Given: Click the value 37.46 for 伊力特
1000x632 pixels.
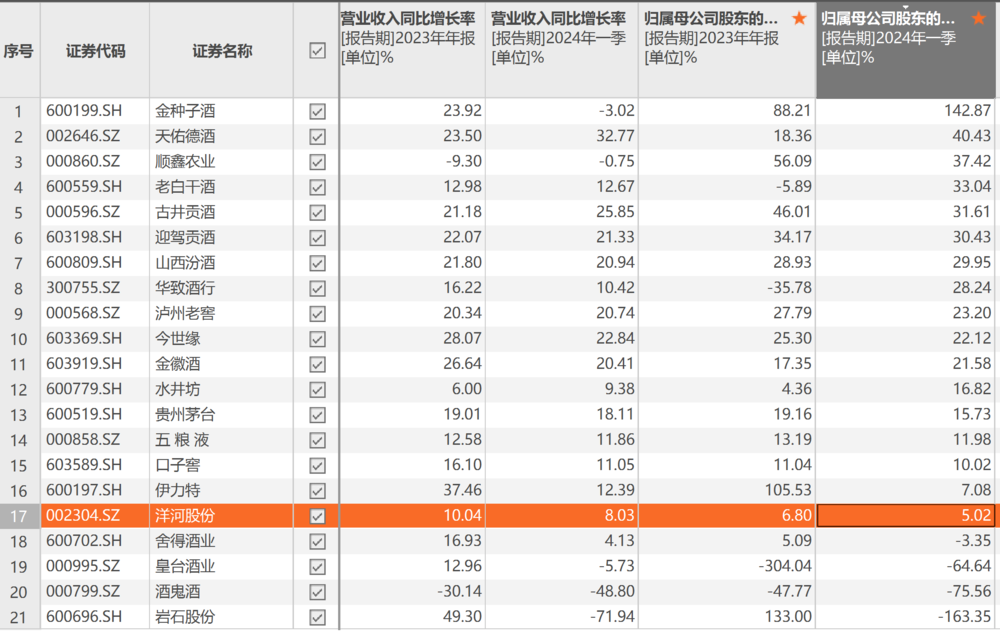Looking at the screenshot, I should pyautogui.click(x=462, y=490).
